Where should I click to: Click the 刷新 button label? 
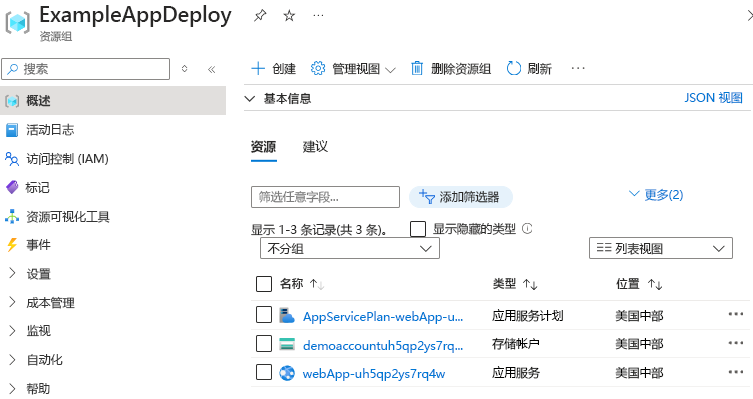pos(539,69)
